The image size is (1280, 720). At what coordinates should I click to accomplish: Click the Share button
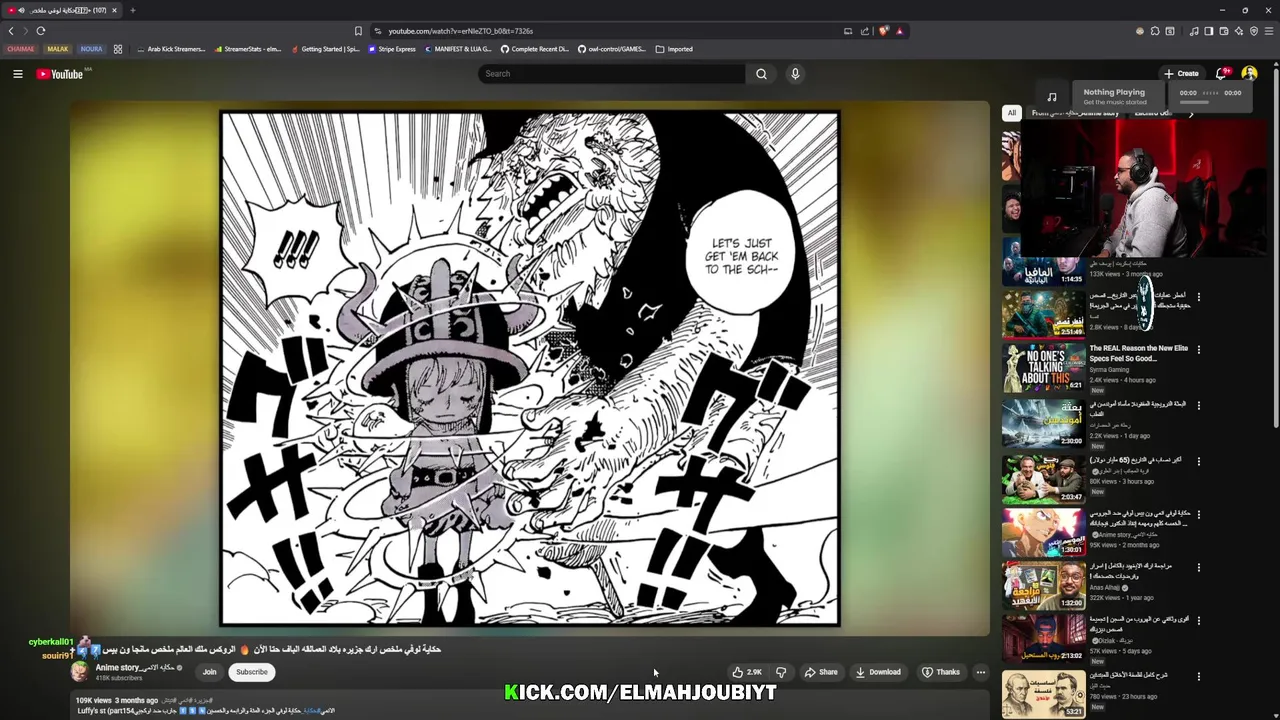pos(821,672)
